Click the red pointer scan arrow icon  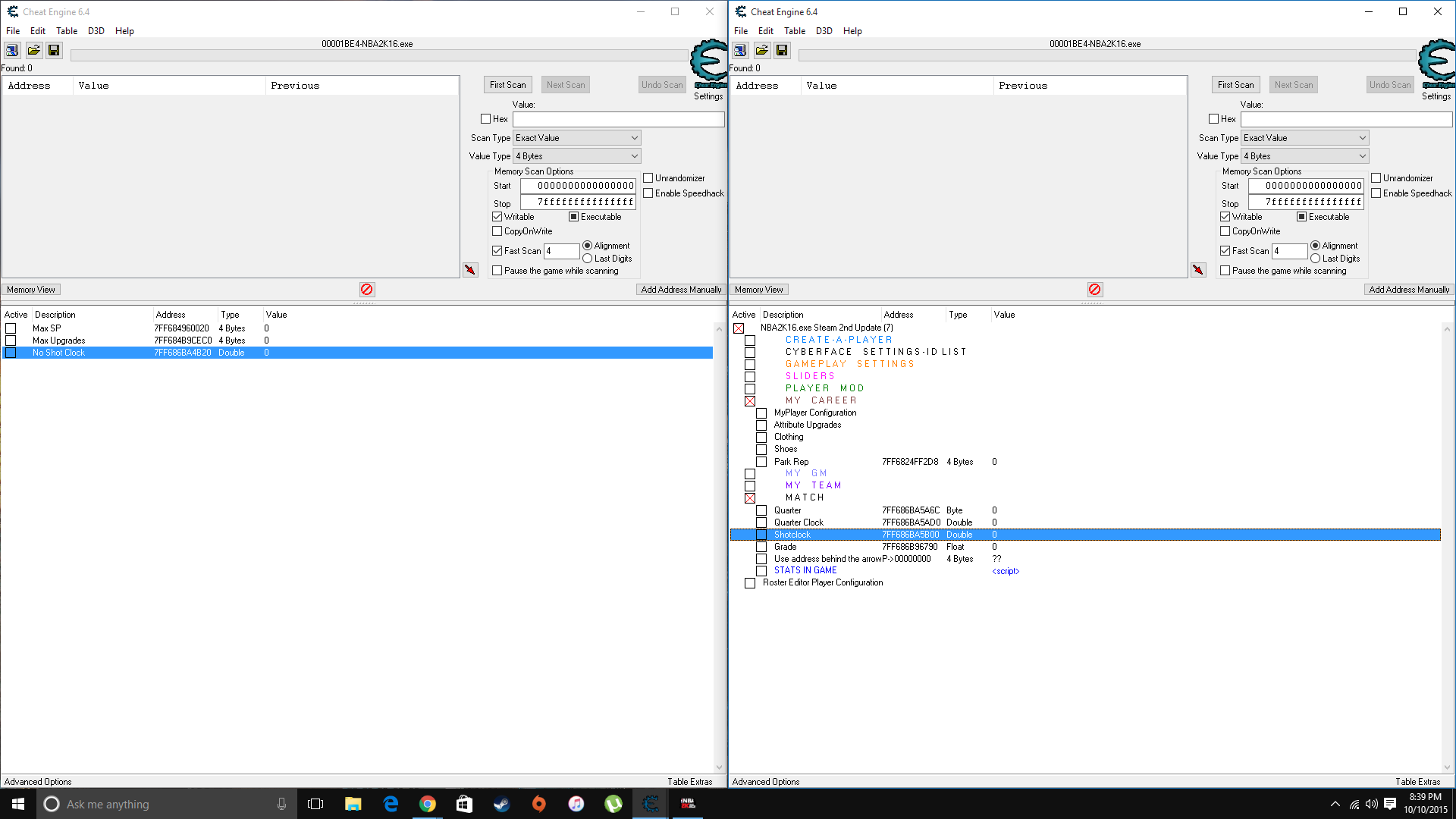(470, 269)
